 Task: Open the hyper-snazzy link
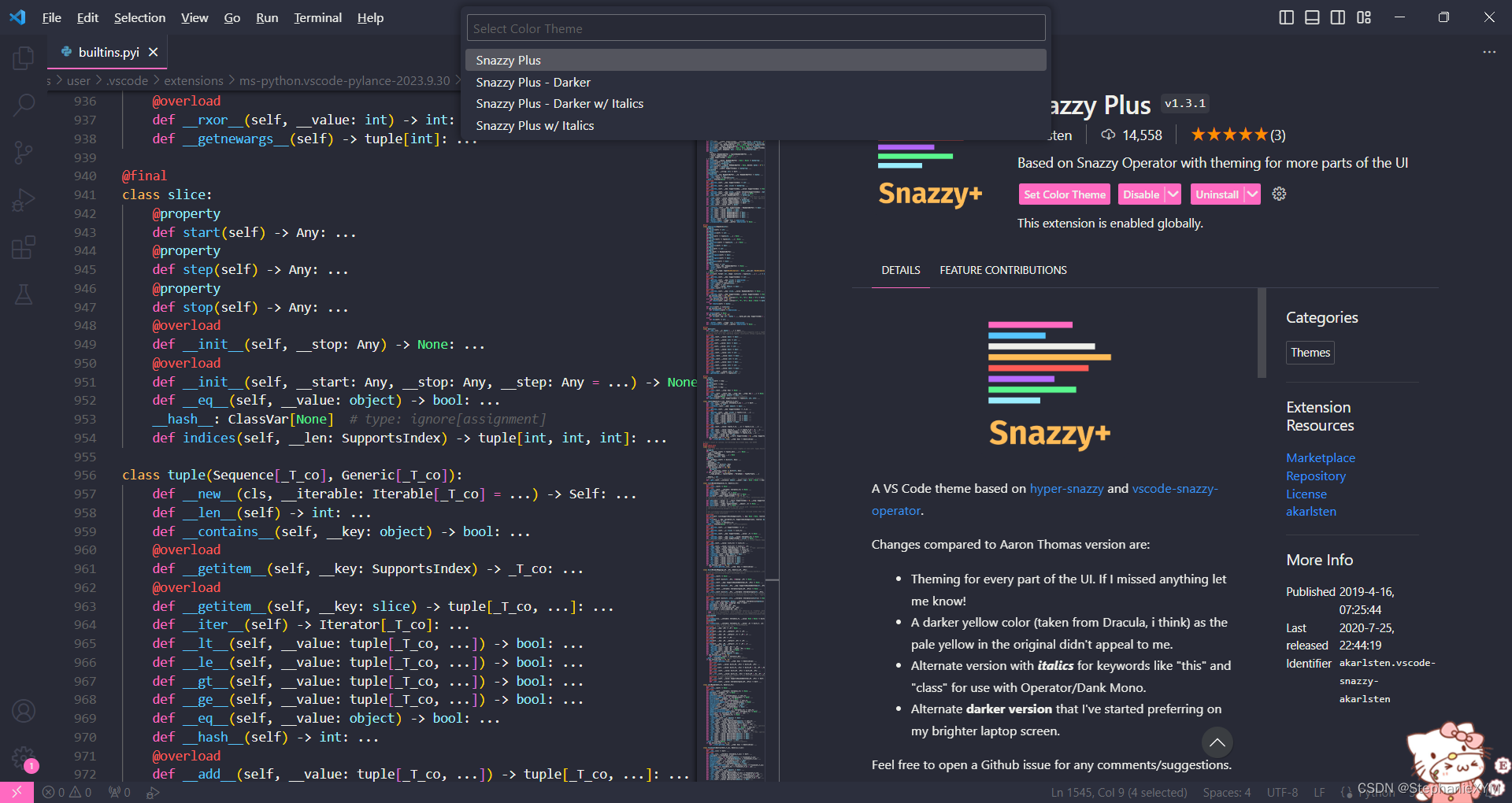[1066, 488]
